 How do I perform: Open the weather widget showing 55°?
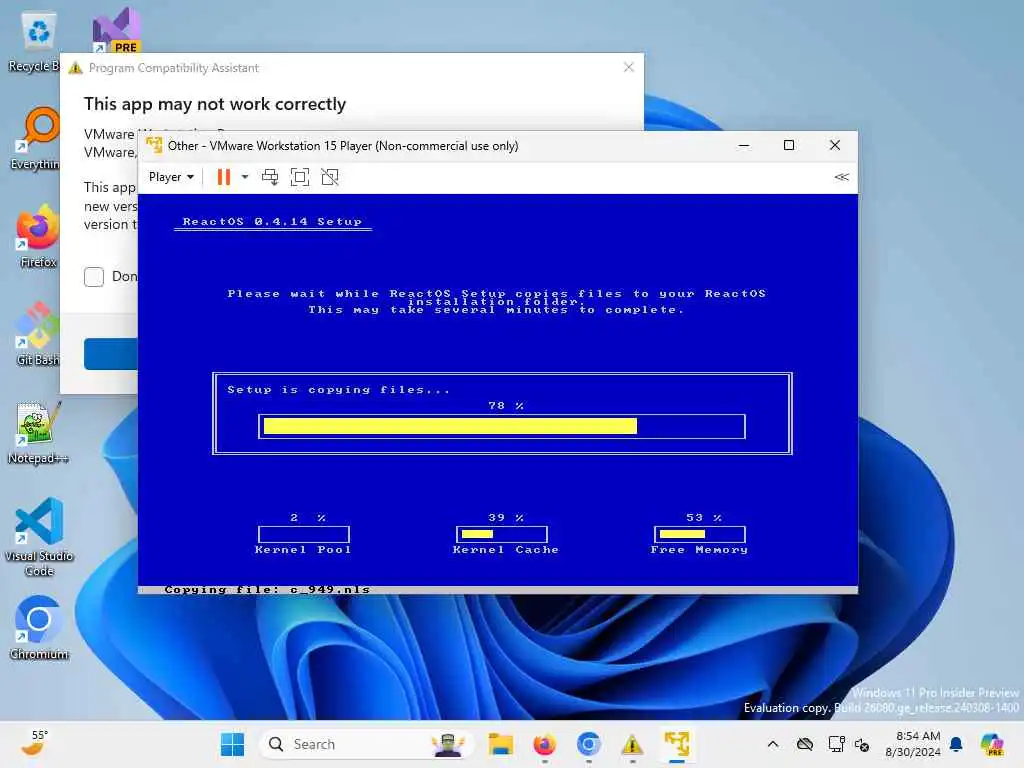click(x=34, y=744)
